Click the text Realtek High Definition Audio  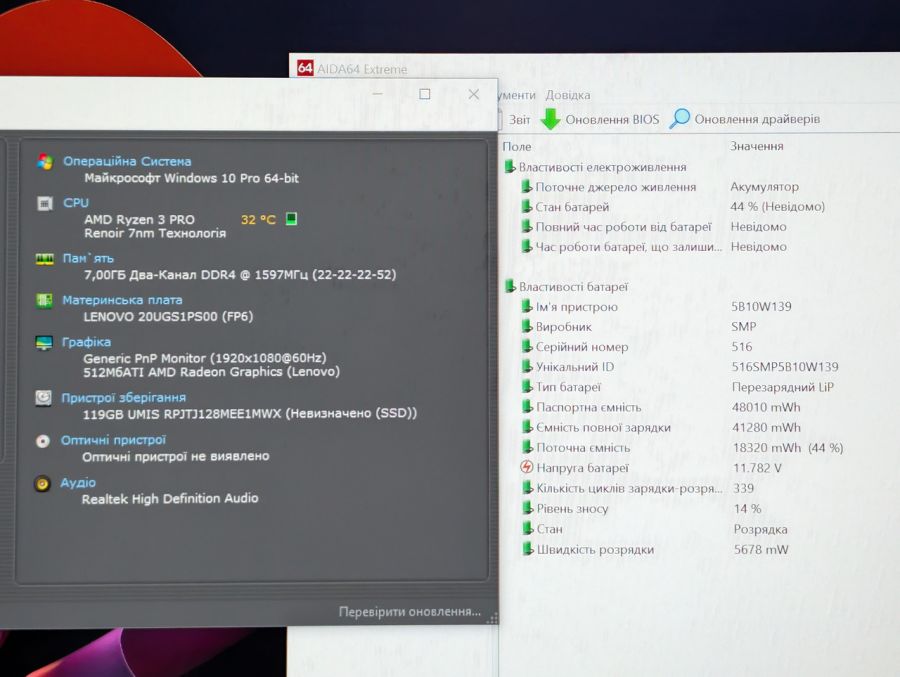tap(170, 498)
